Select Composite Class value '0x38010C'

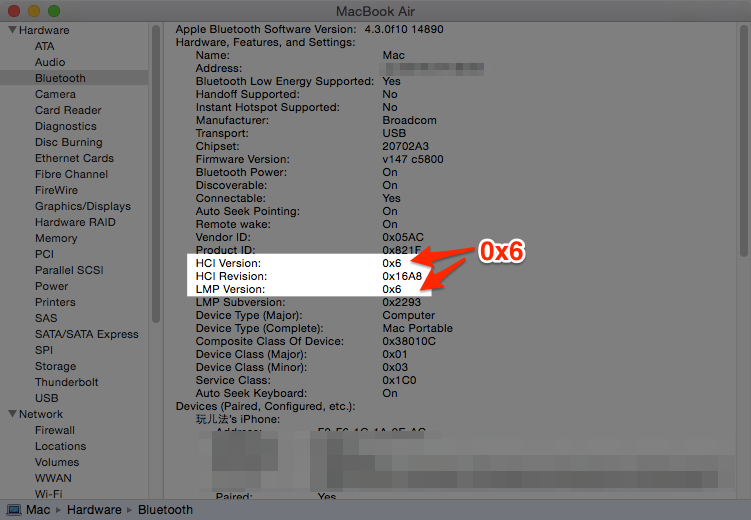click(409, 341)
